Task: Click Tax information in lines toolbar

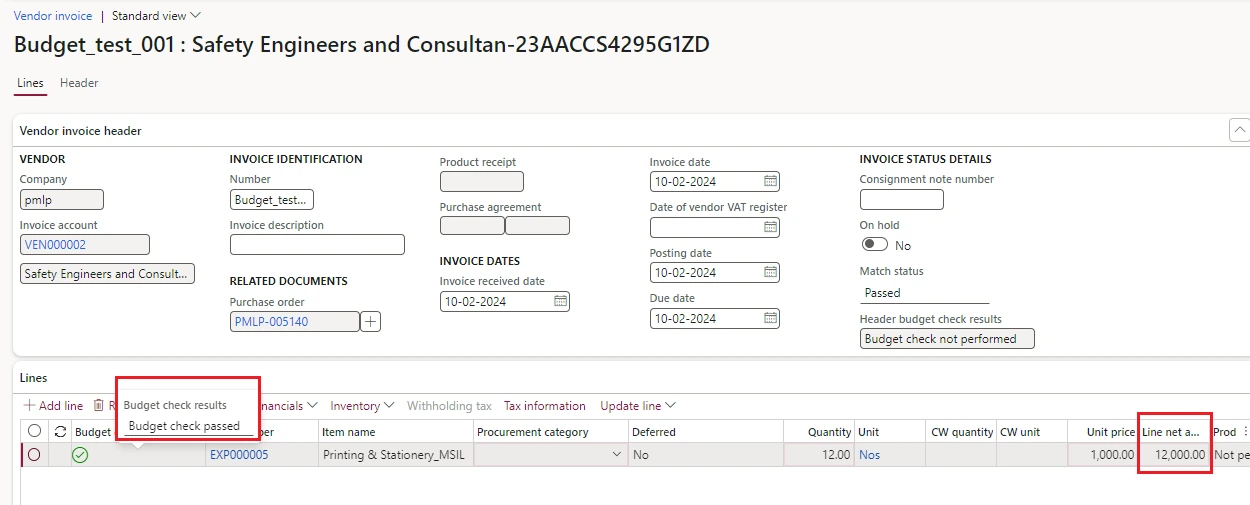Action: [x=545, y=406]
